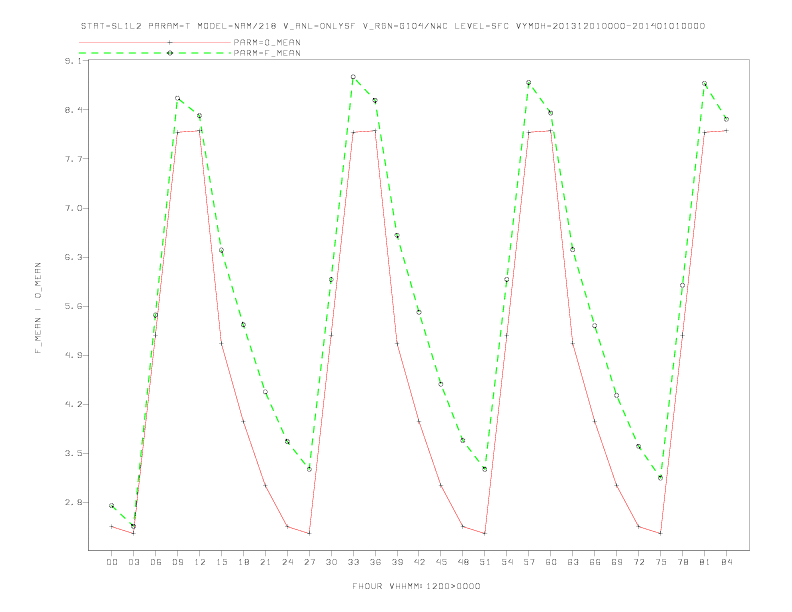Image resolution: width=792 pixels, height=612 pixels.
Task: Click the 48 forecast hour tick label
Action: [463, 562]
